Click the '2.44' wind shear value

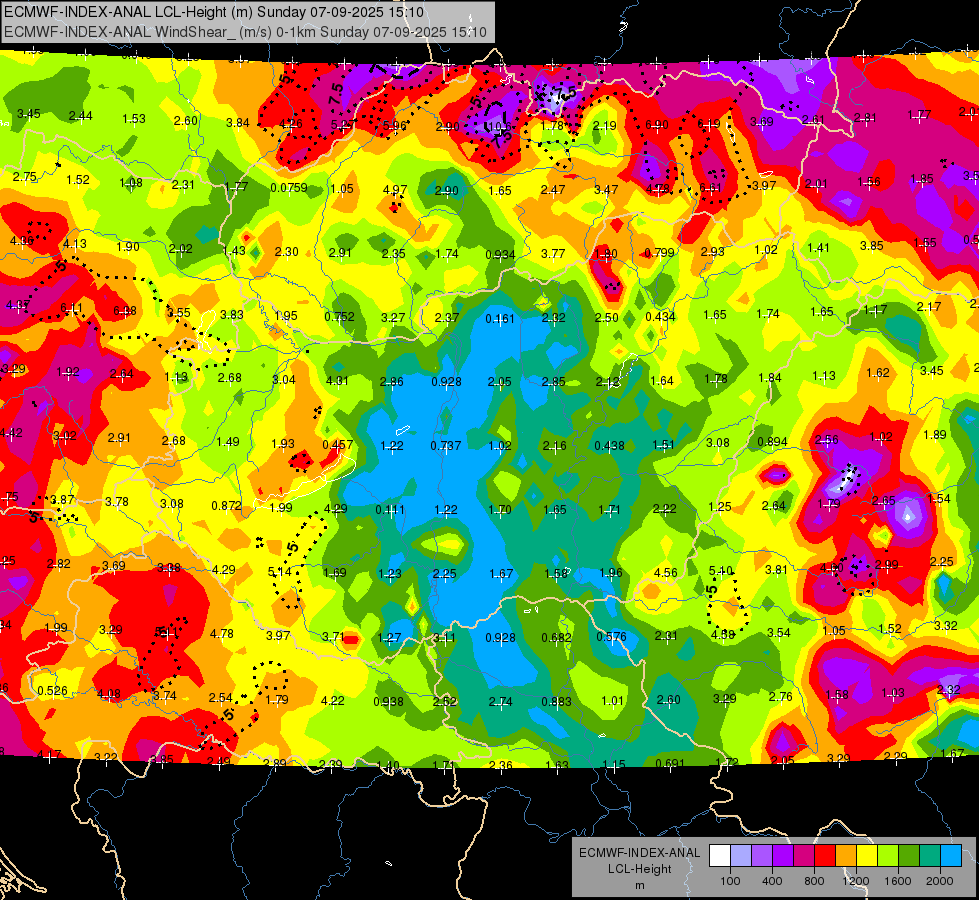coord(81,116)
